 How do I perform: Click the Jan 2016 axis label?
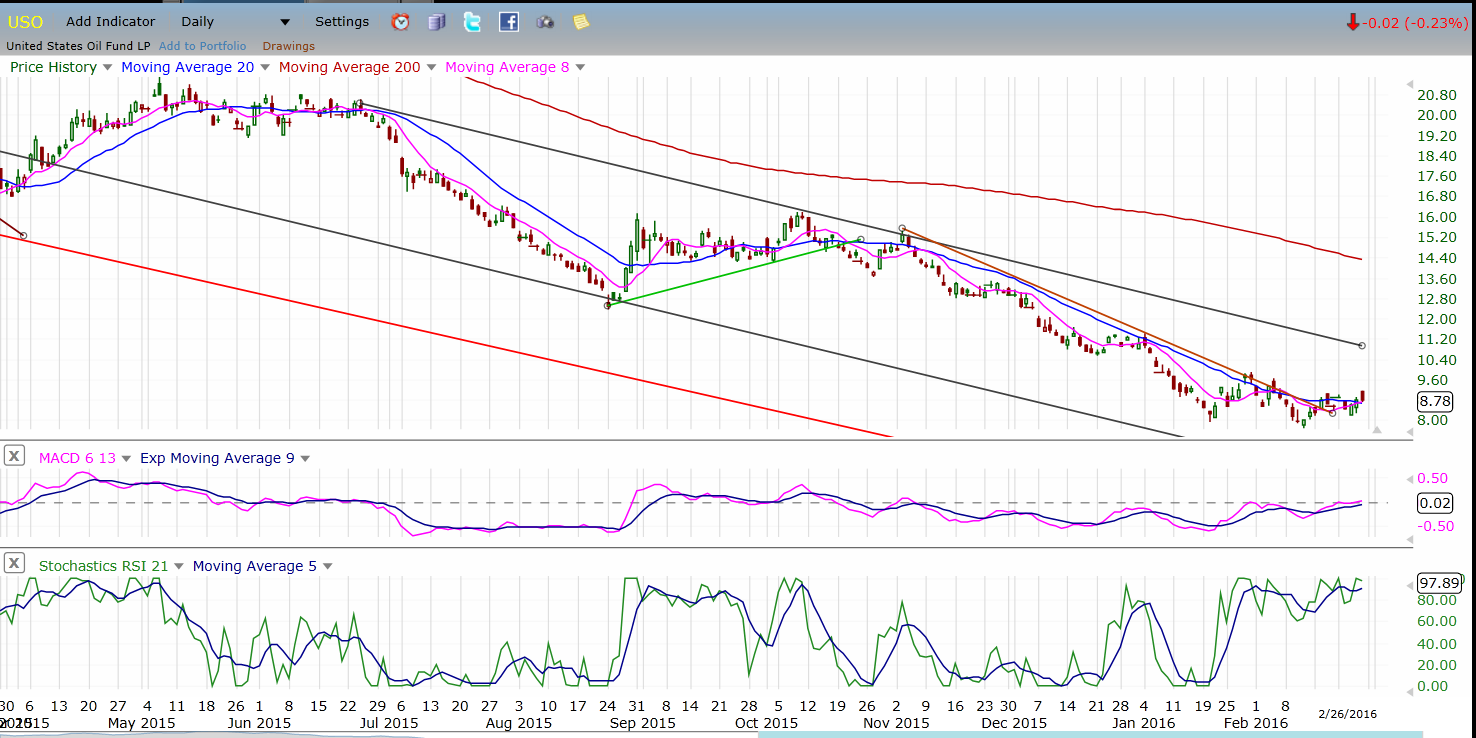[1144, 722]
